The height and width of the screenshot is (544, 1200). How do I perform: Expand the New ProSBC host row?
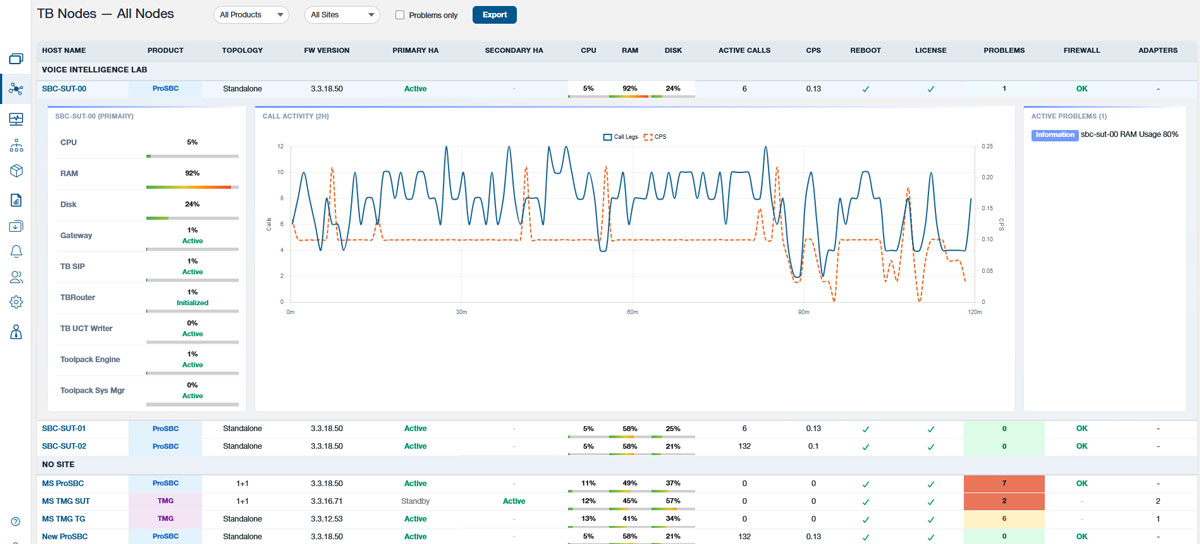click(x=64, y=536)
